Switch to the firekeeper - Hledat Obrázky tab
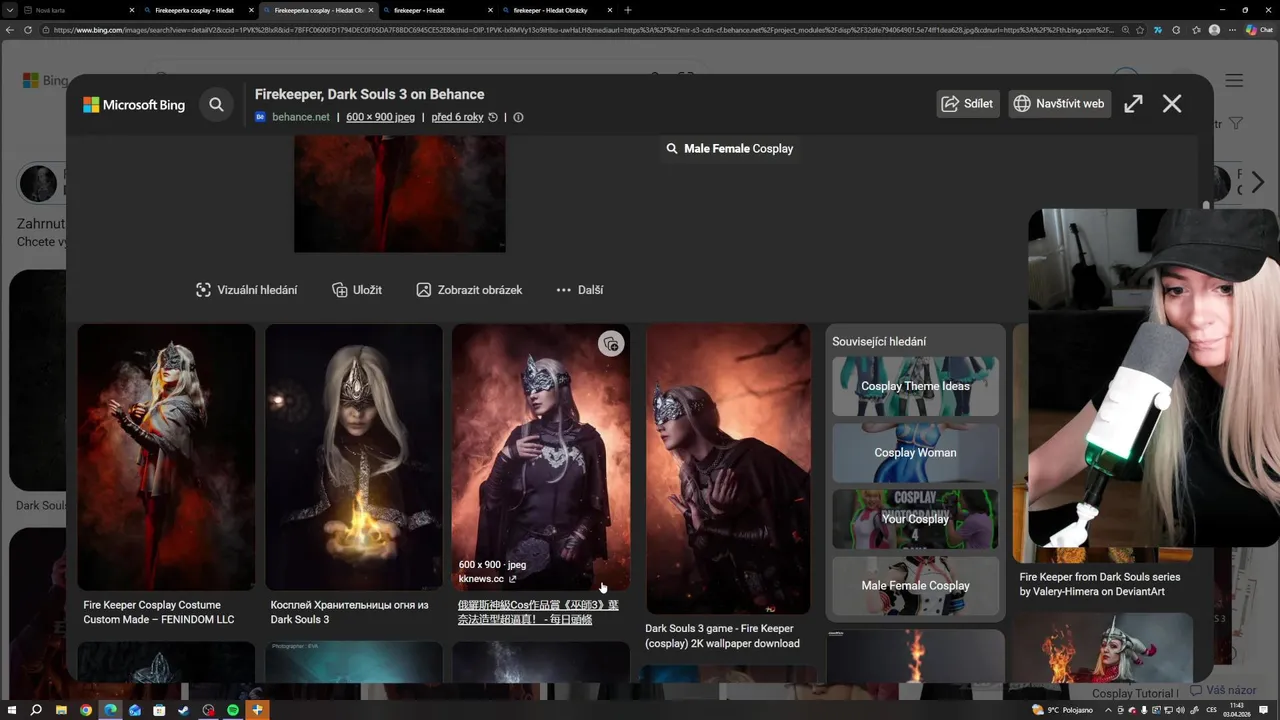The height and width of the screenshot is (720, 1280). coord(557,10)
